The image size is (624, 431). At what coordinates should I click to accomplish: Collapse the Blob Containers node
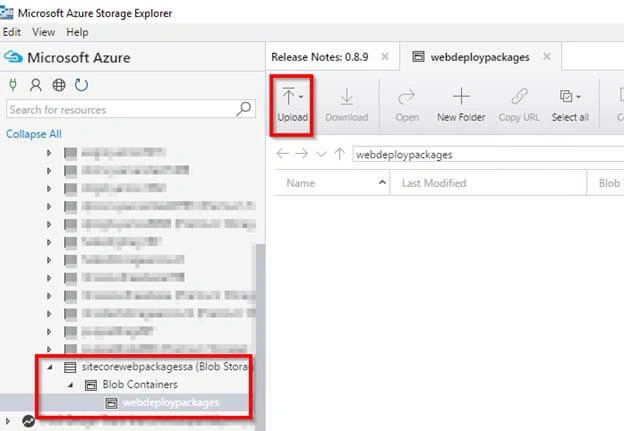[70, 385]
